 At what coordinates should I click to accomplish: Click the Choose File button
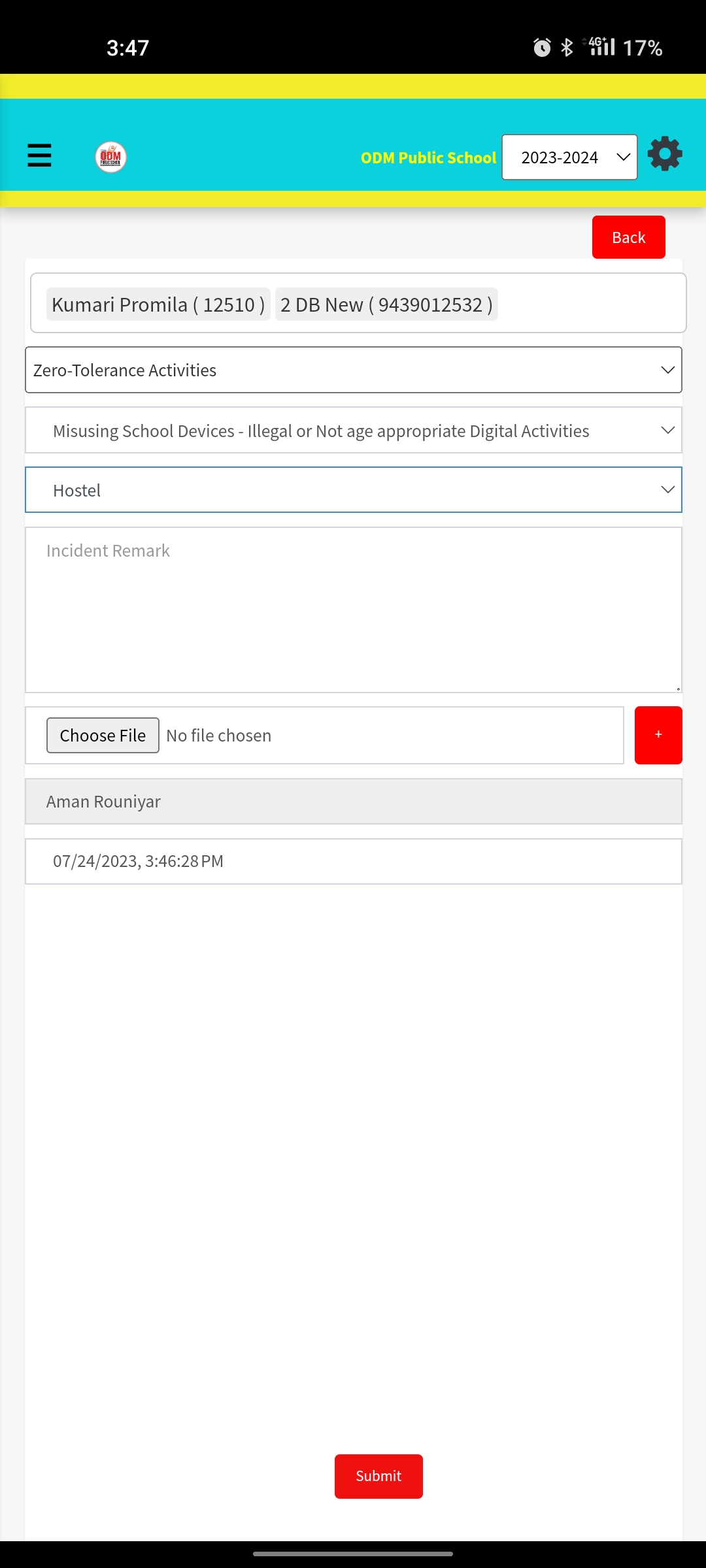103,735
